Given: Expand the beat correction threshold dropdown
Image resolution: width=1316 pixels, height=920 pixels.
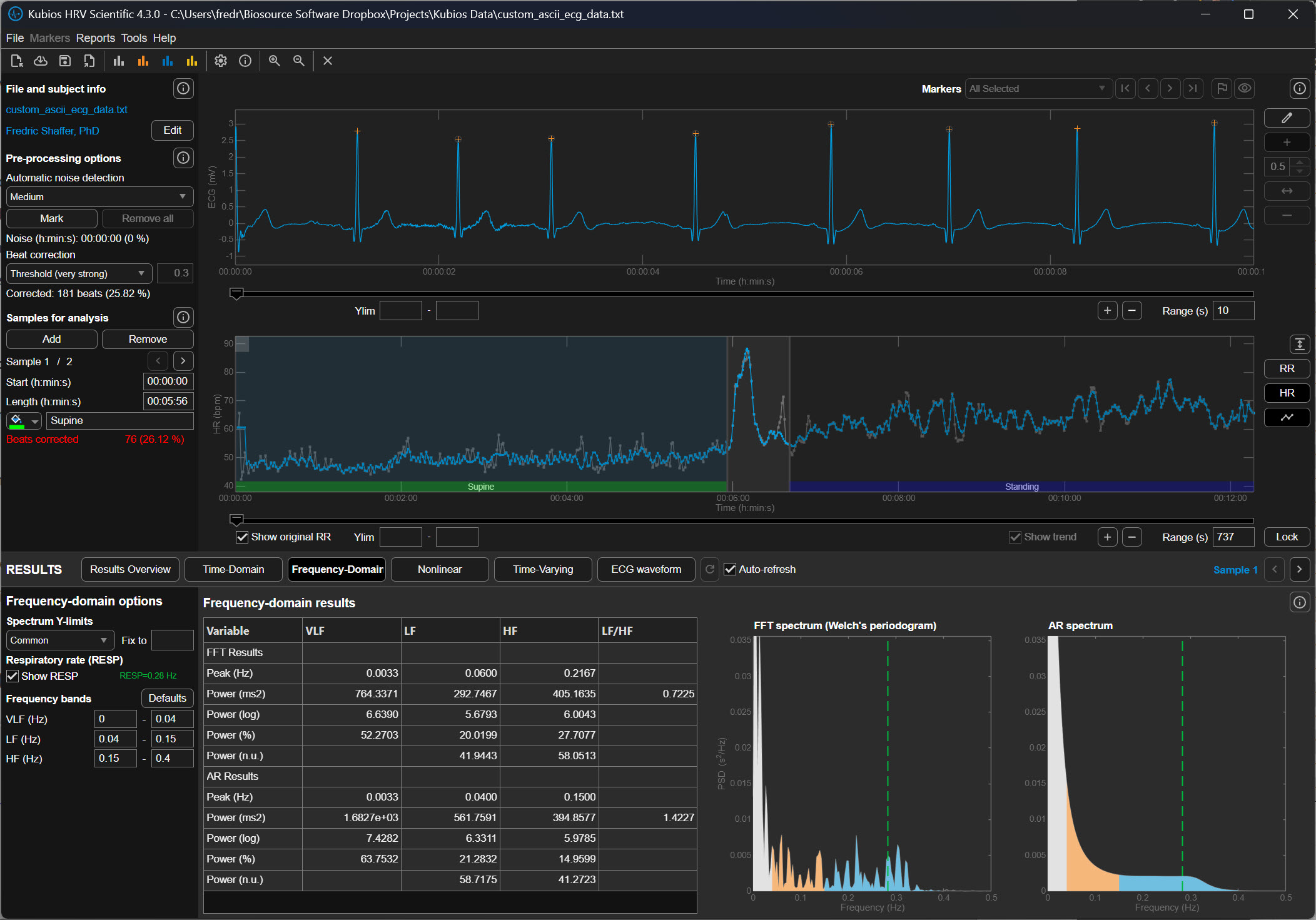Looking at the screenshot, I should click(79, 273).
